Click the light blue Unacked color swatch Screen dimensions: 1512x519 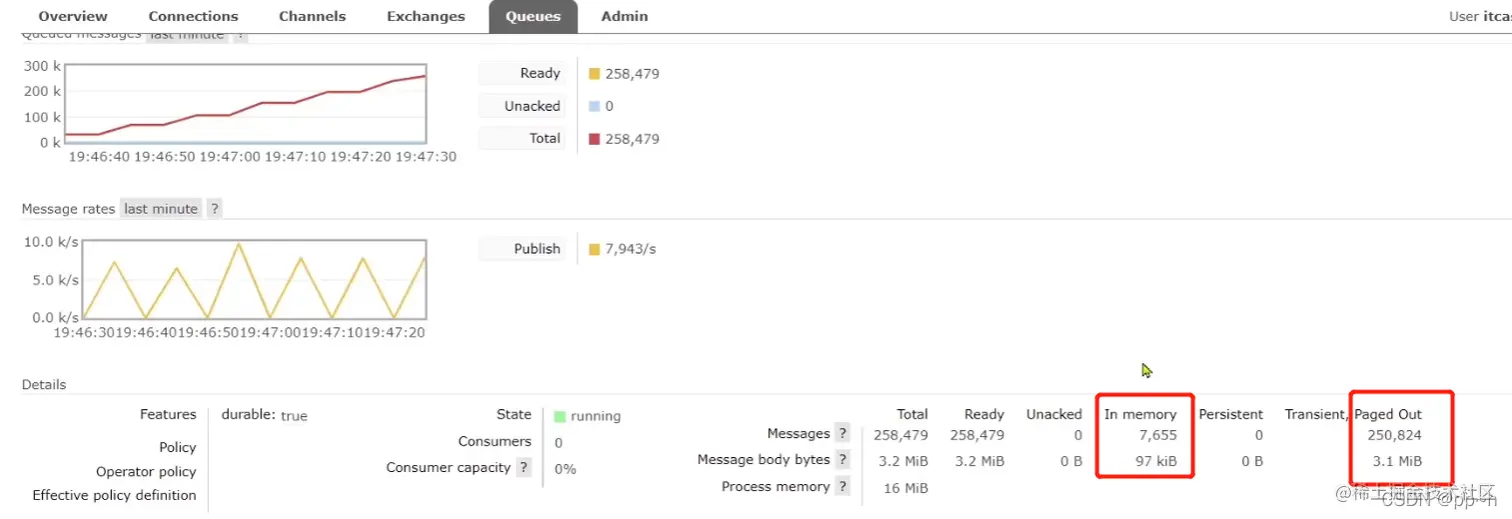pos(594,106)
